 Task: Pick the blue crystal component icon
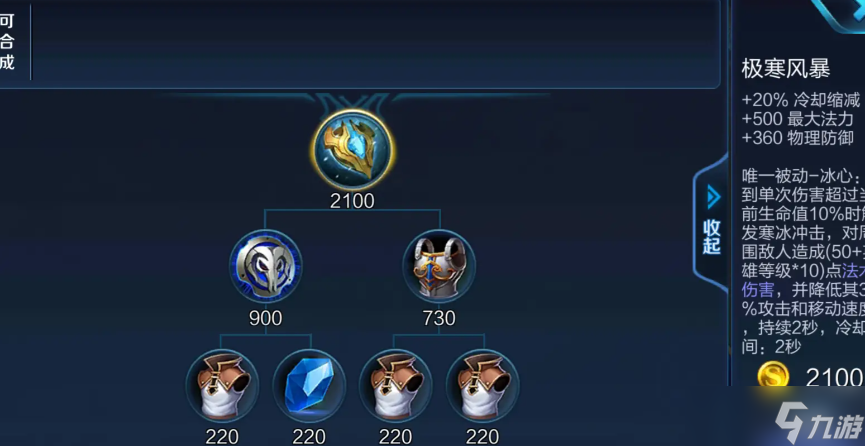[x=309, y=386]
